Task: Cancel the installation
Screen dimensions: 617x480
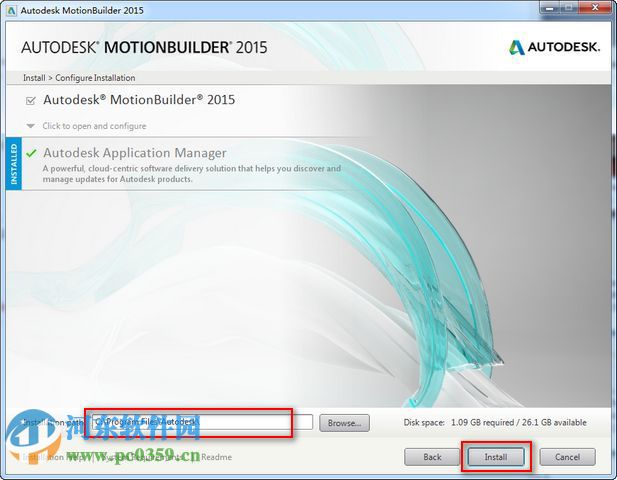Action: (567, 457)
